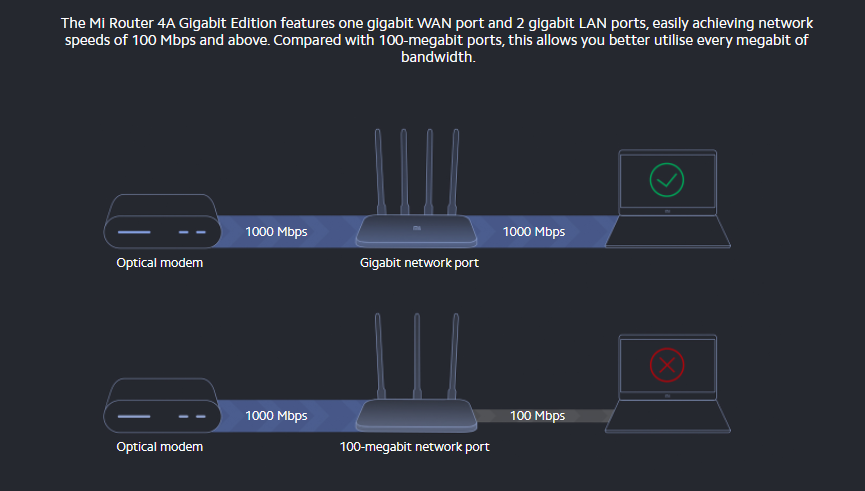The width and height of the screenshot is (865, 491).
Task: Click the bottom Optical modem label
Action: [159, 447]
